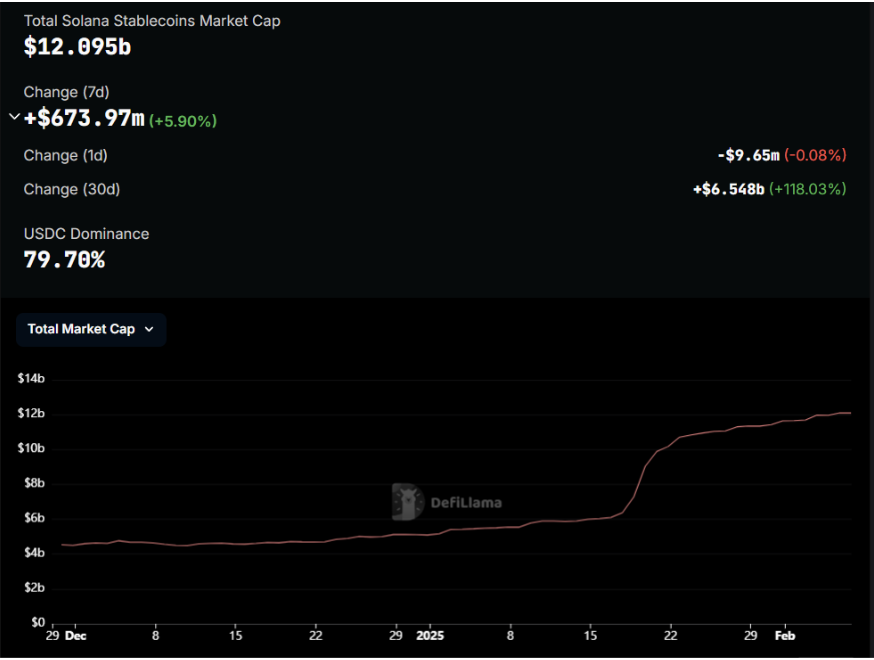Click the $10b y-axis label

pyautogui.click(x=31, y=449)
